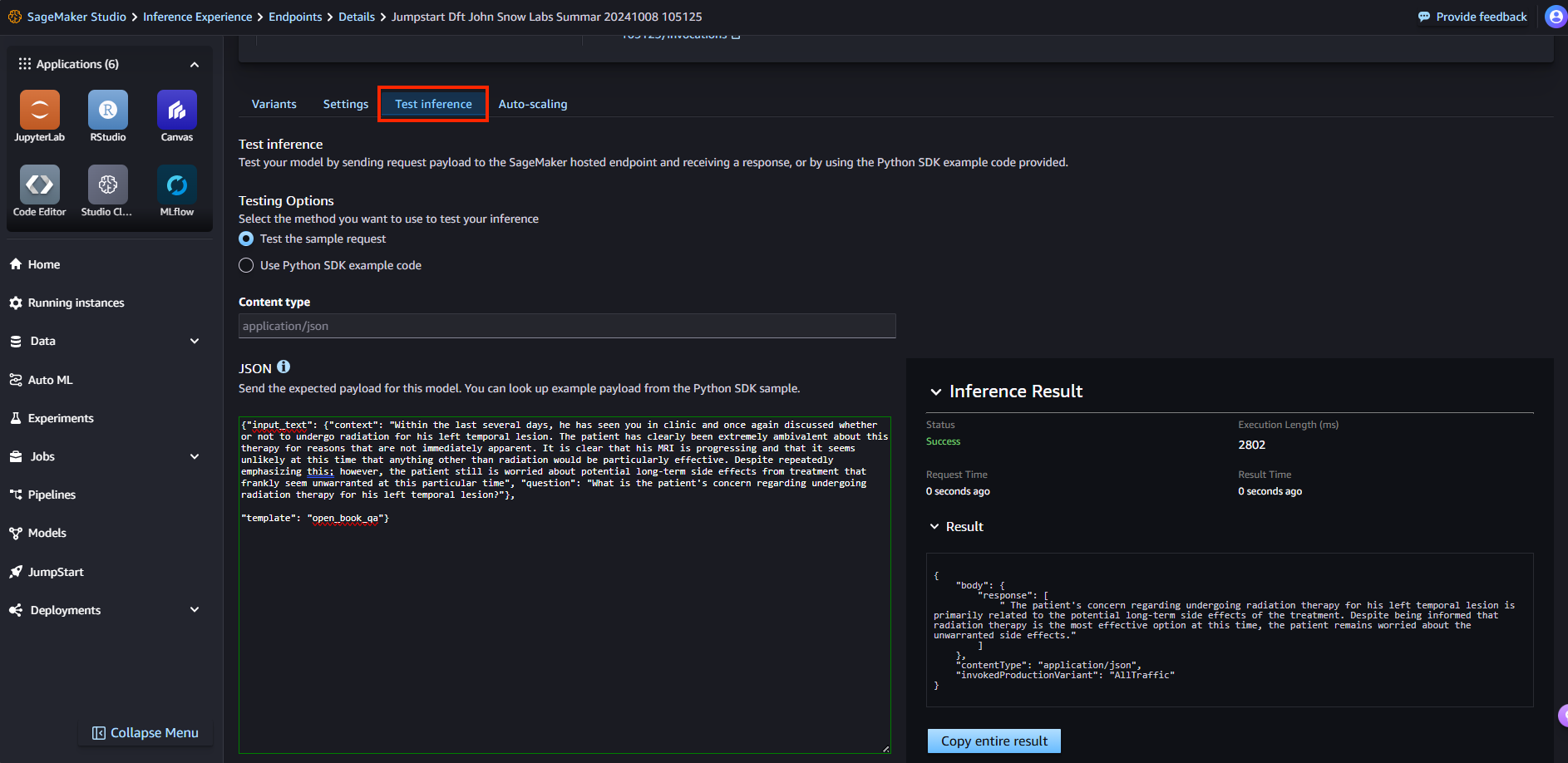Click the Models icon in sidebar
The height and width of the screenshot is (763, 1568).
16,533
